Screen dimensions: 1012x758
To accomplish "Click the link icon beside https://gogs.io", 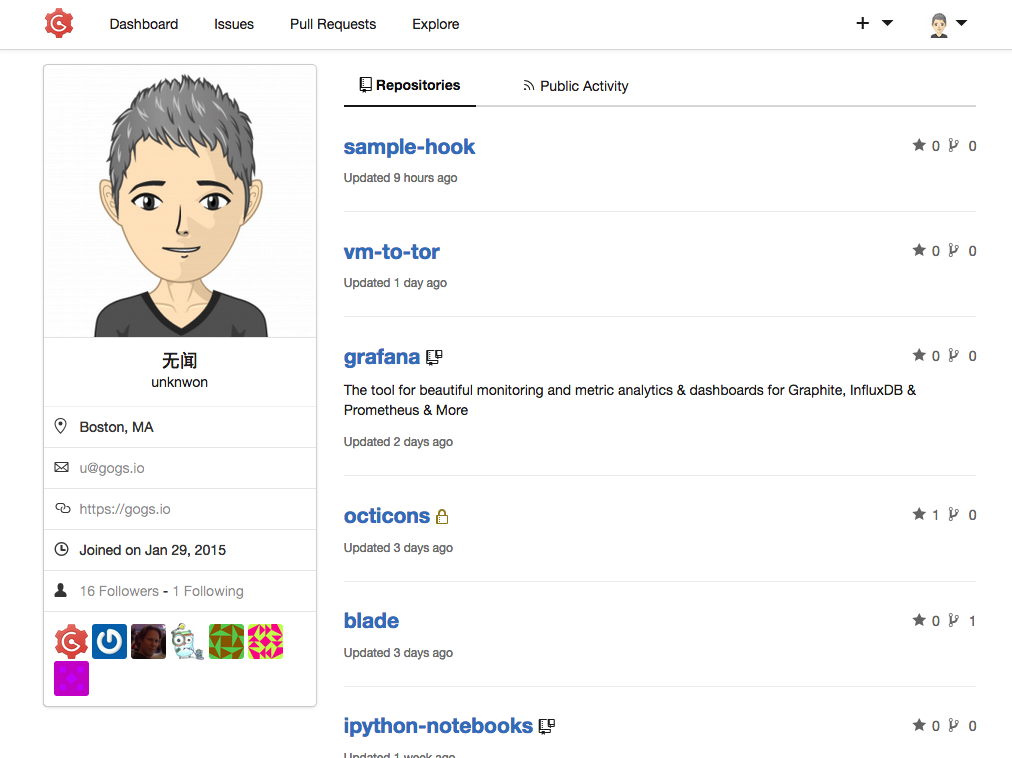I will (62, 508).
